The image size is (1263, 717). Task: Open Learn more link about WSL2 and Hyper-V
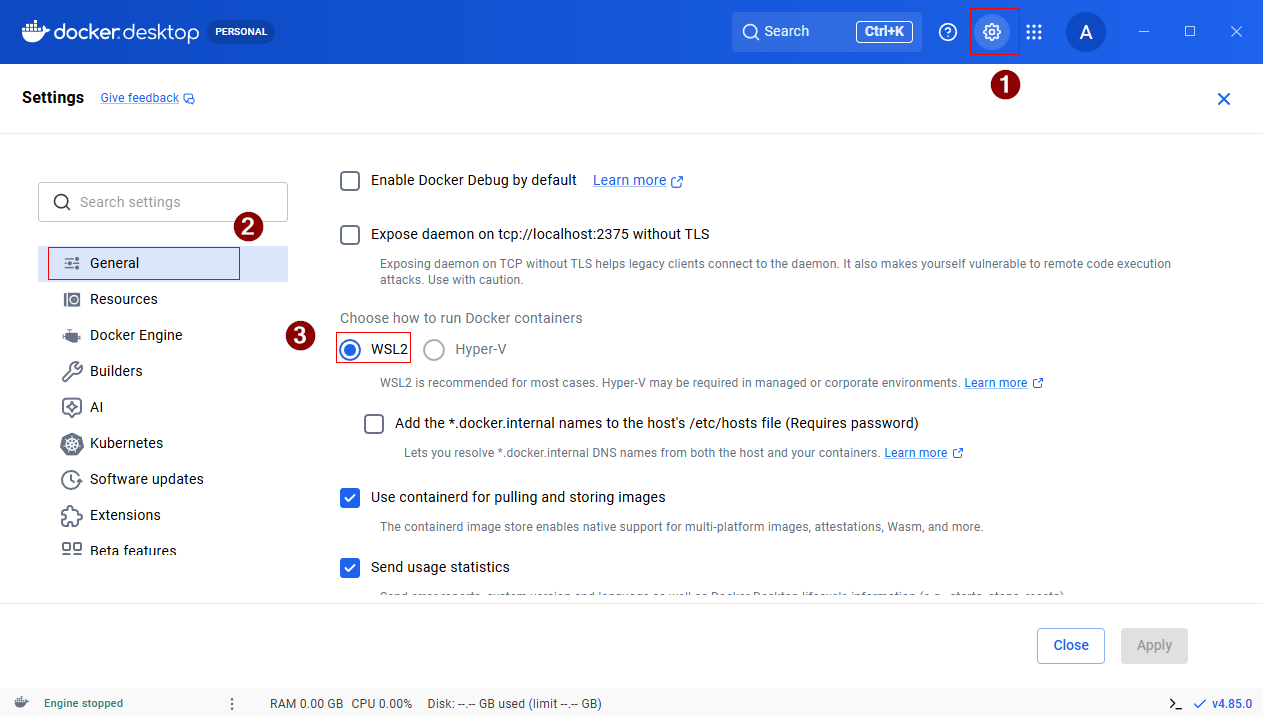[996, 383]
